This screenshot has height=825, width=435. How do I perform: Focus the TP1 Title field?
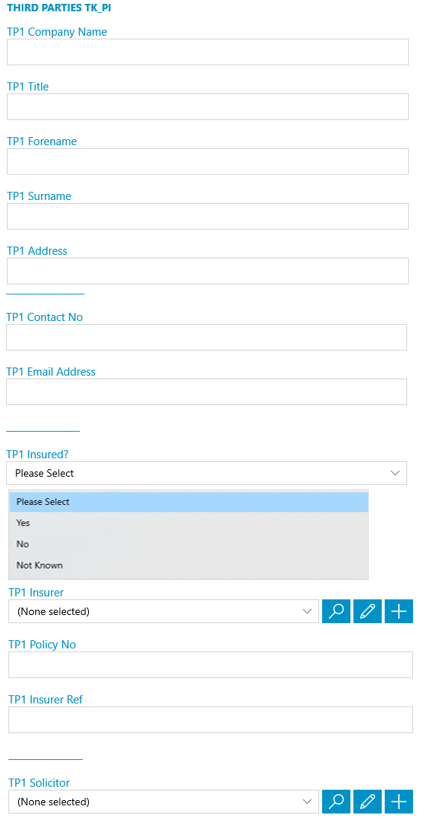[x=208, y=107]
